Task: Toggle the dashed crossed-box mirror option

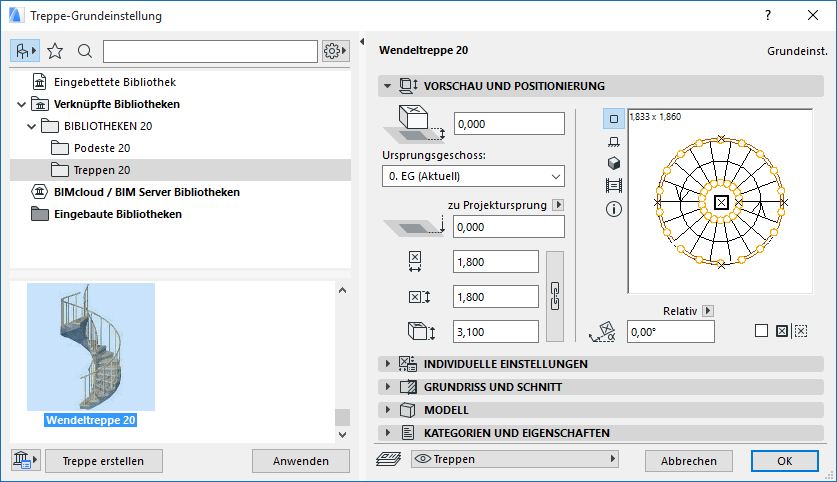Action: coord(801,331)
